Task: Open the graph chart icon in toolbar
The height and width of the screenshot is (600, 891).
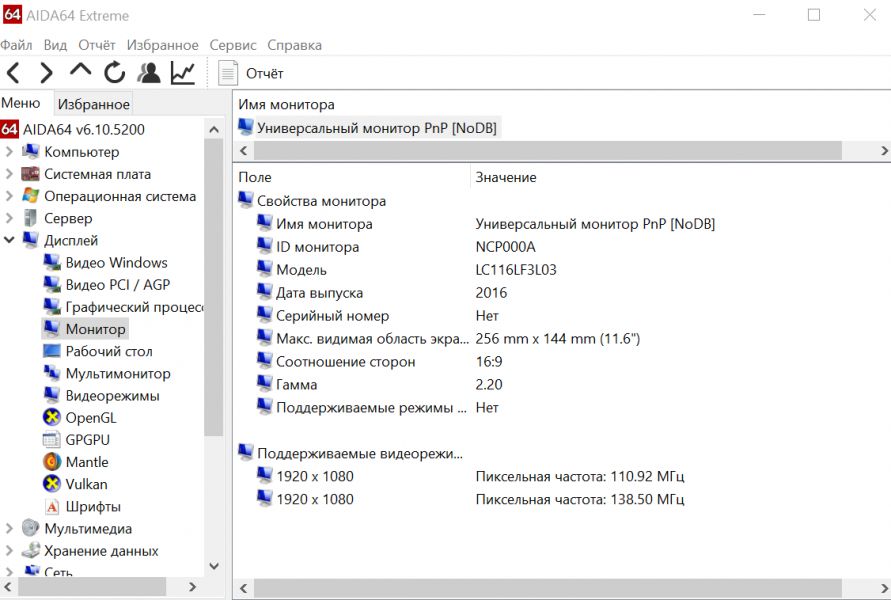Action: click(x=183, y=73)
